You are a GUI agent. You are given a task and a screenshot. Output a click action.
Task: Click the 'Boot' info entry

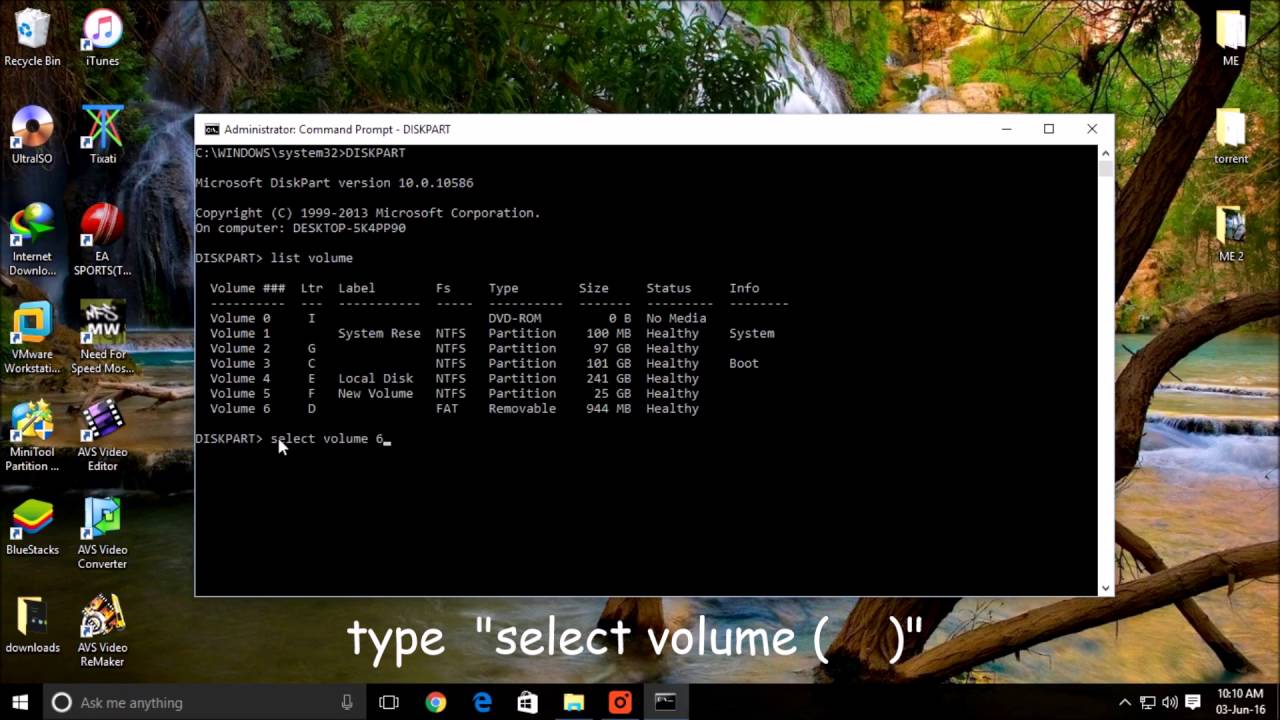(x=744, y=363)
